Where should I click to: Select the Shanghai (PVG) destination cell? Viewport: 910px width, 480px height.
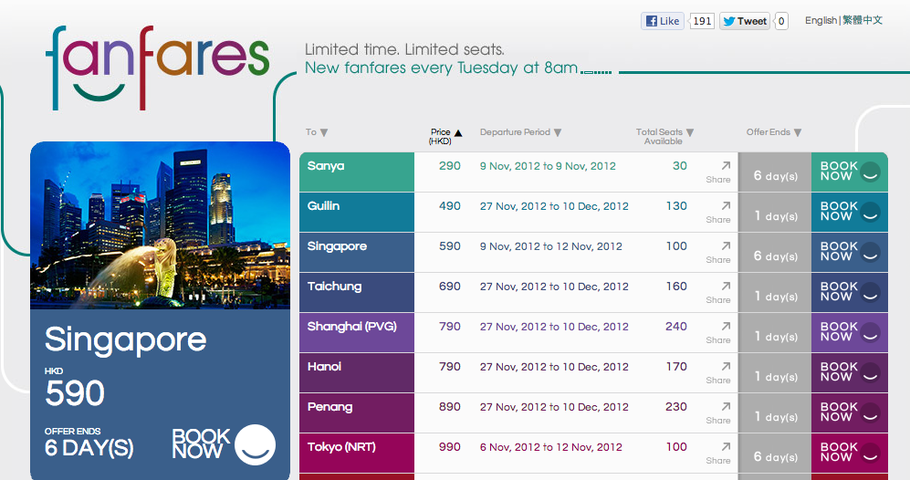(x=357, y=333)
